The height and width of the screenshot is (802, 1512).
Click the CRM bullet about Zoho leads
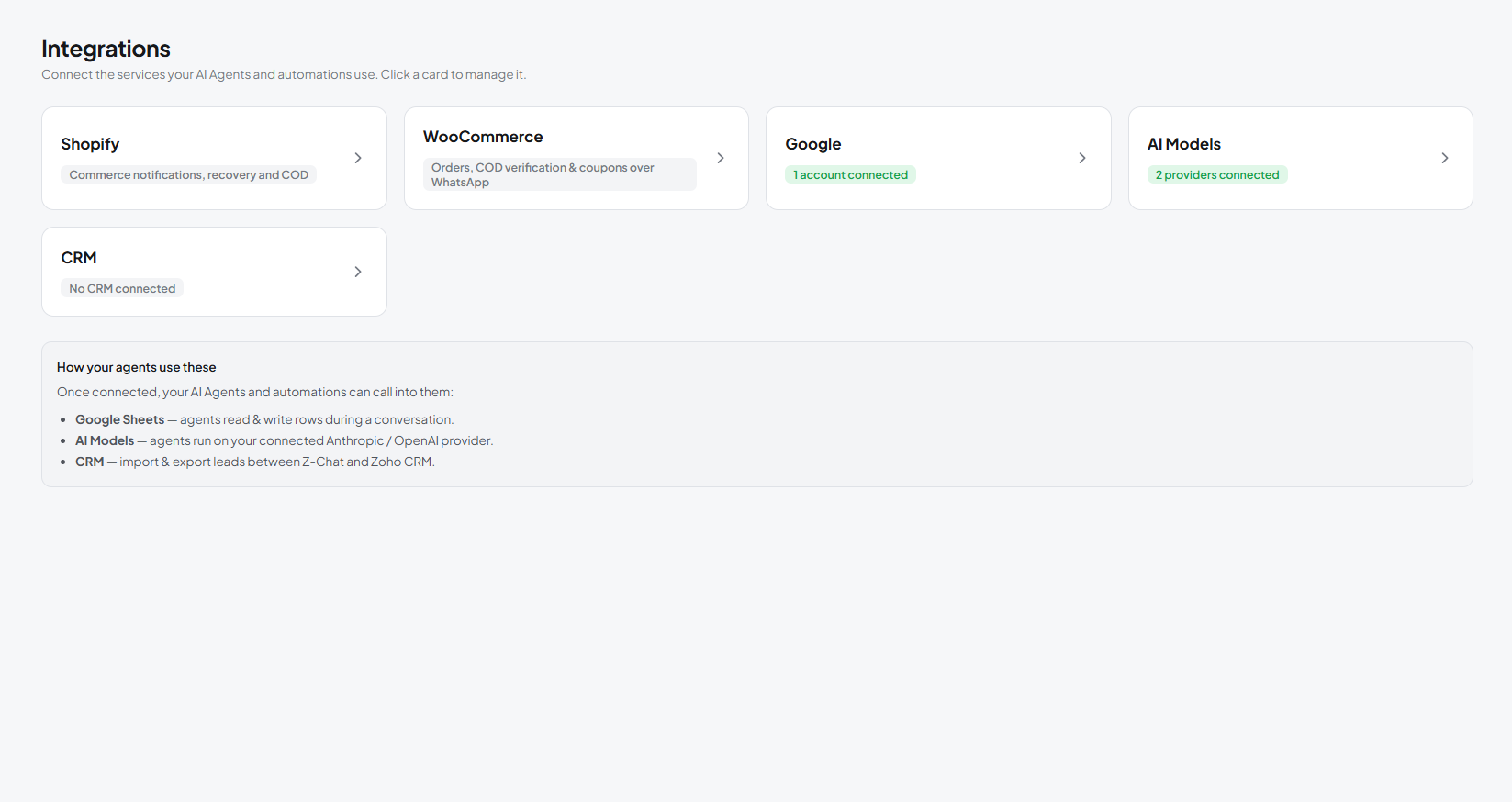pyautogui.click(x=255, y=462)
